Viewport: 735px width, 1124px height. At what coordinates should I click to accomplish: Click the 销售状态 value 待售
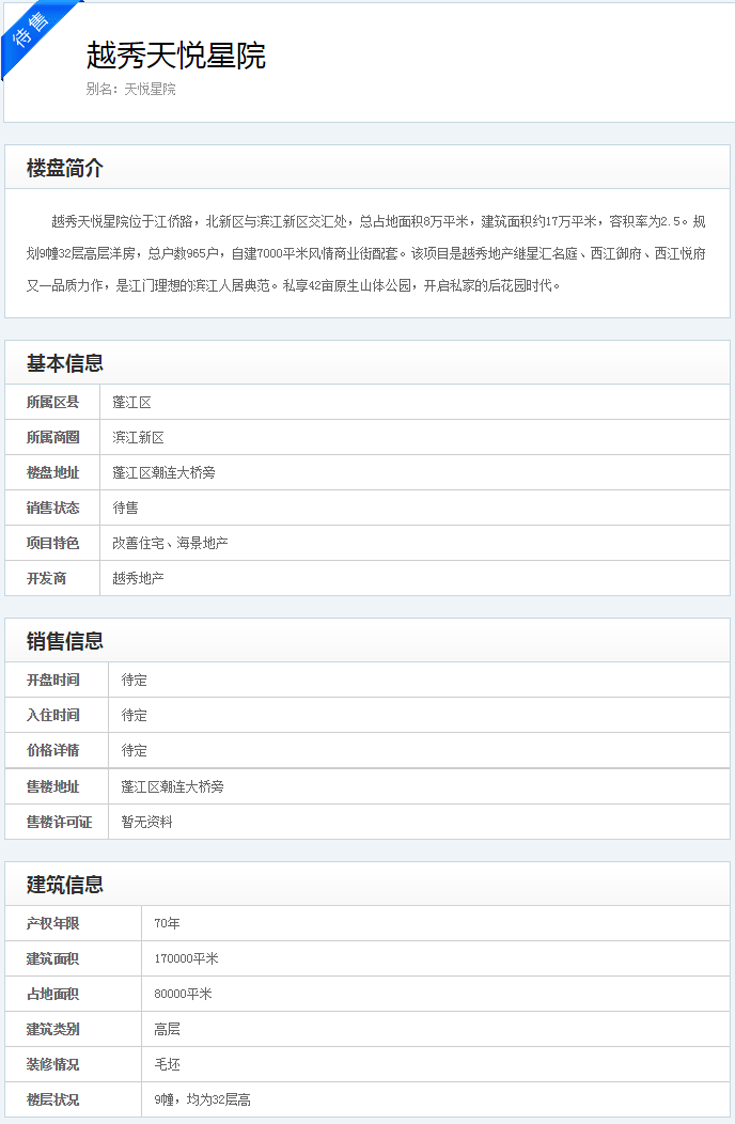[x=125, y=508]
